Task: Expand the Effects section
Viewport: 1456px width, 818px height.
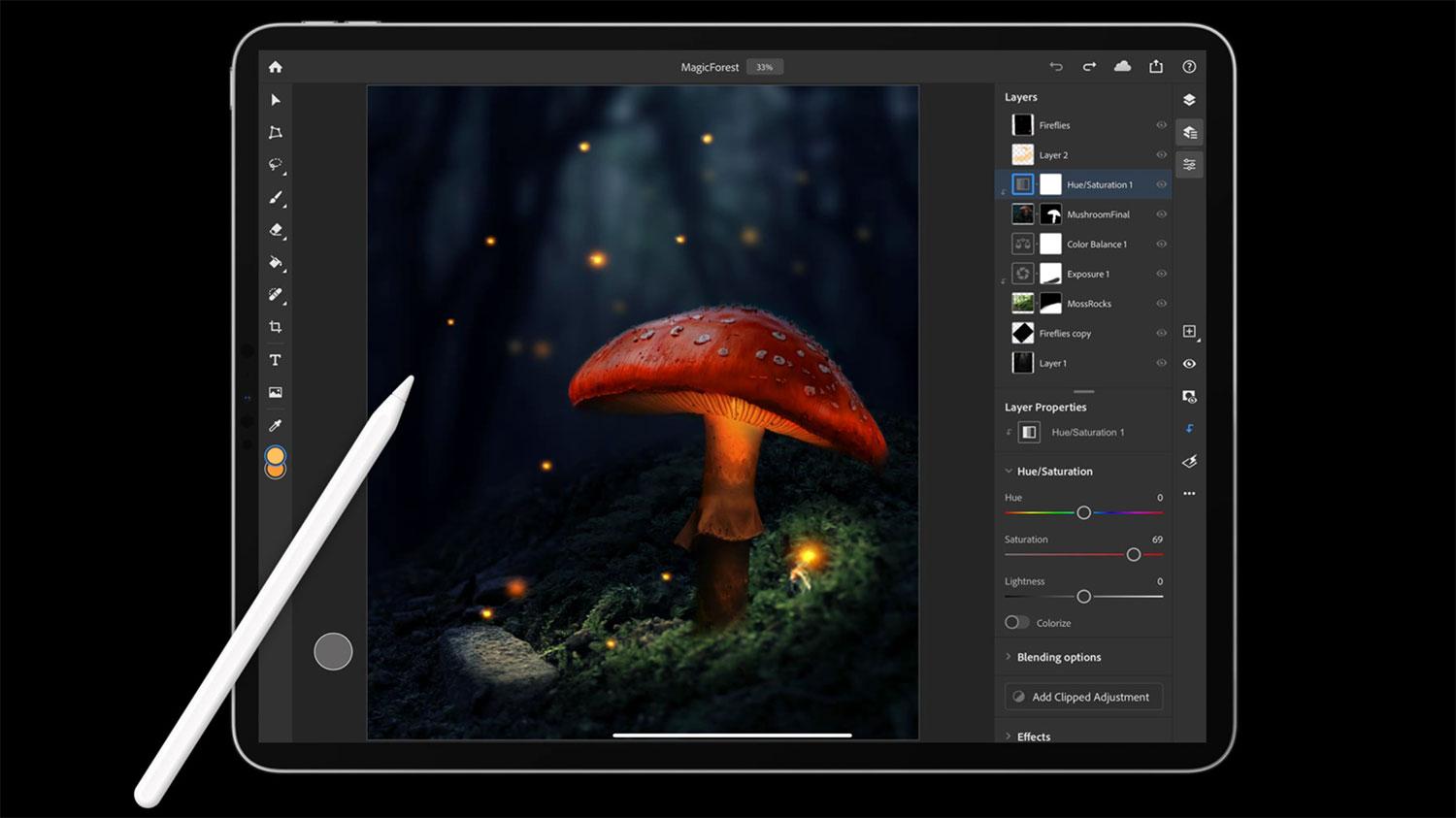Action: click(x=1033, y=736)
